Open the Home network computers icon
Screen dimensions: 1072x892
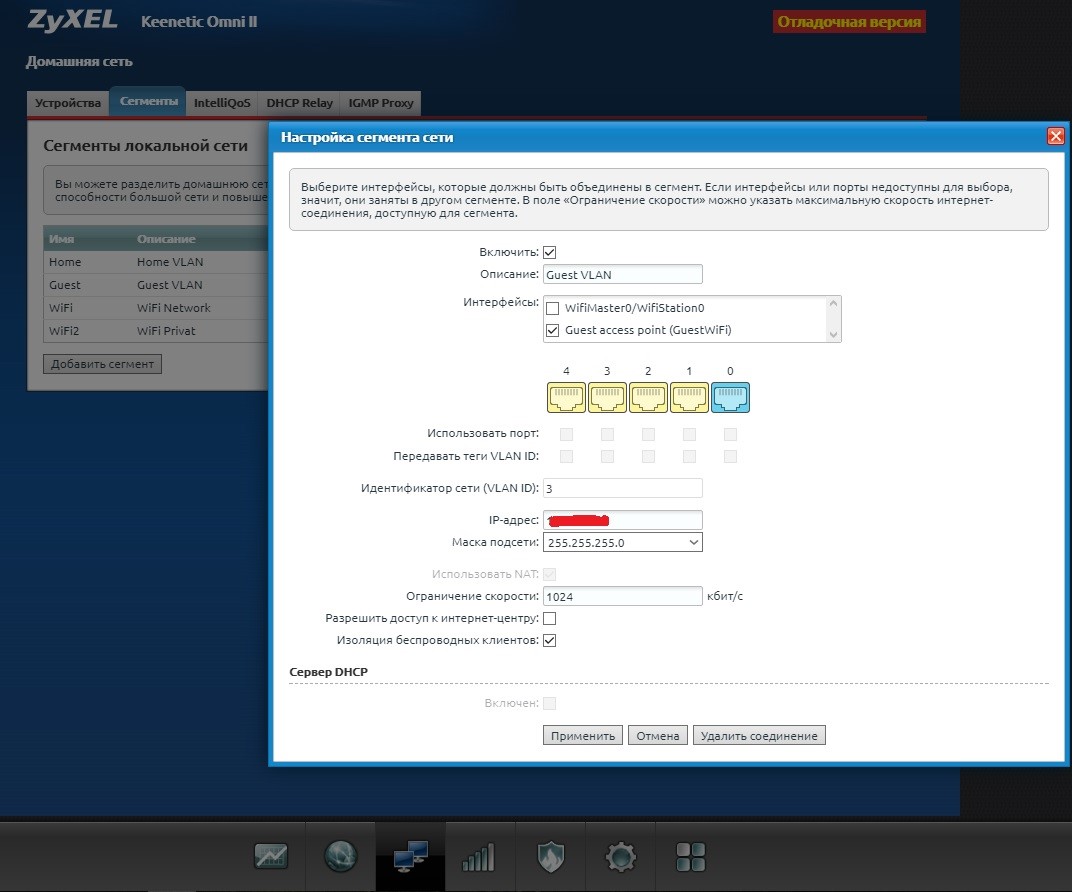pyautogui.click(x=410, y=856)
